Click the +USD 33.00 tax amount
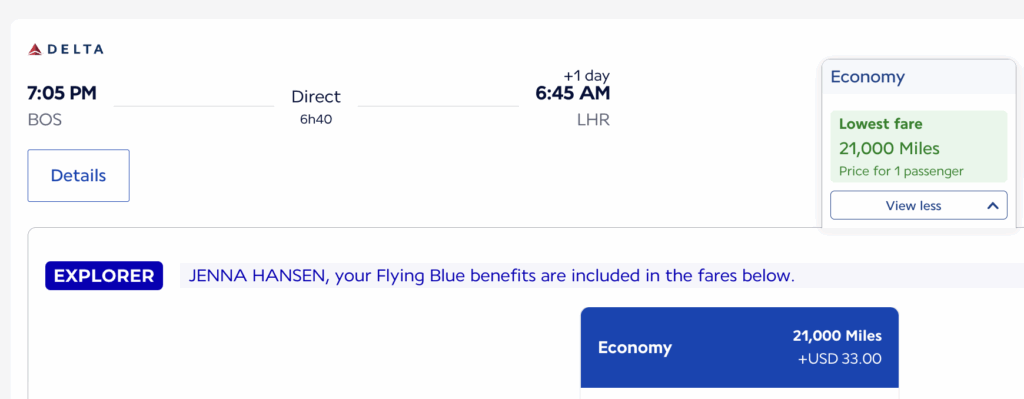1024x399 pixels. tap(840, 359)
